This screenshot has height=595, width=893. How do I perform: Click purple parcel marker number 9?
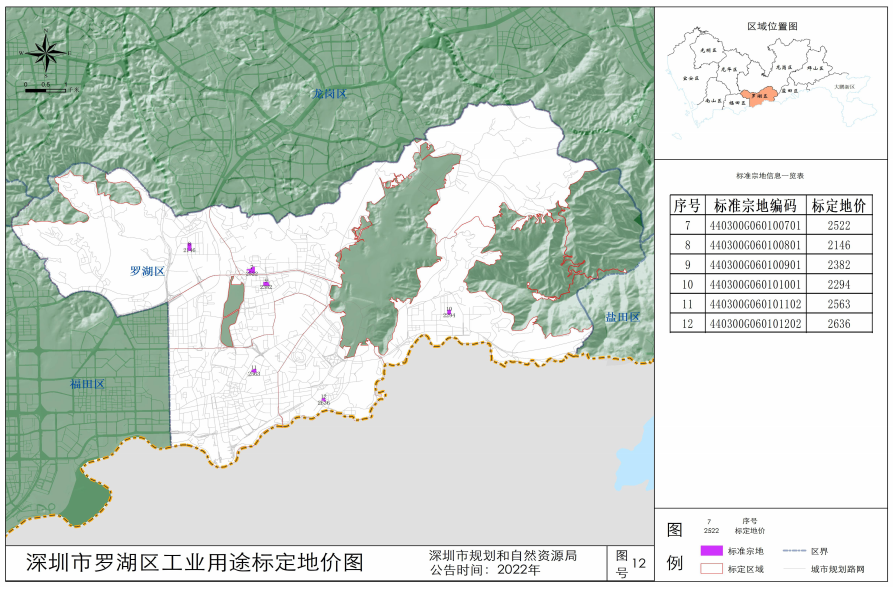point(266,283)
